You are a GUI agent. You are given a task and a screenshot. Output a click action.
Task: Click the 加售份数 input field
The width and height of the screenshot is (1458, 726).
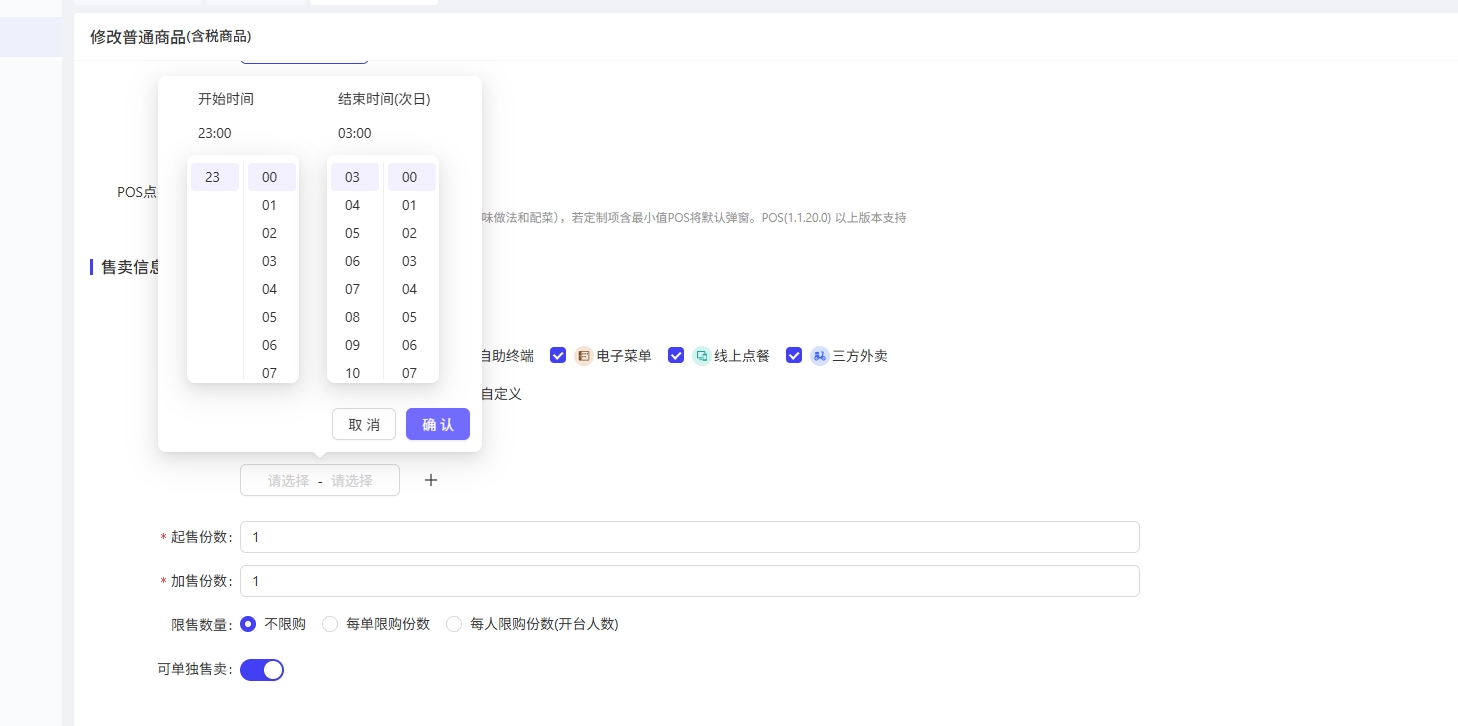click(689, 581)
